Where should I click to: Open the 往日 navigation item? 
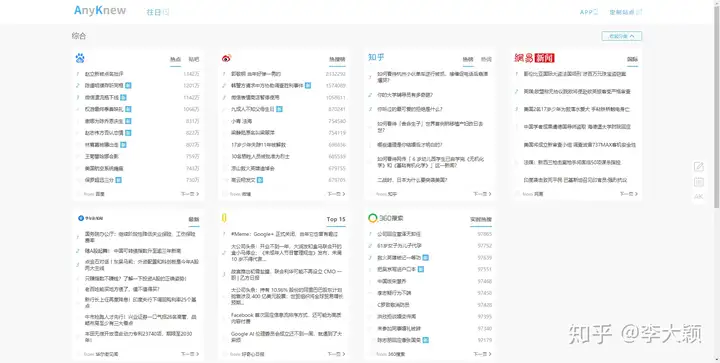click(x=158, y=12)
